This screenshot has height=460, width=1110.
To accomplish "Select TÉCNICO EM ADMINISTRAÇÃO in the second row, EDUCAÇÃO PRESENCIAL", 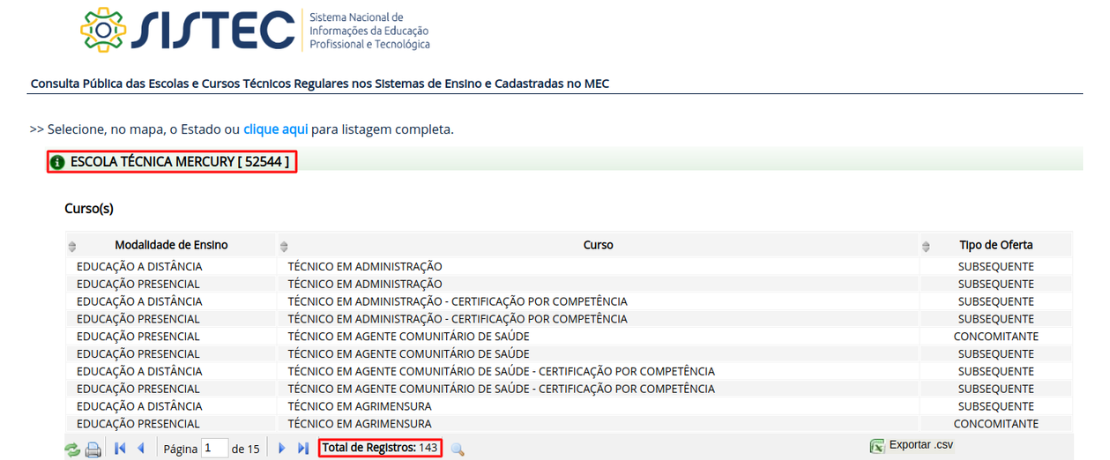I will tap(365, 284).
